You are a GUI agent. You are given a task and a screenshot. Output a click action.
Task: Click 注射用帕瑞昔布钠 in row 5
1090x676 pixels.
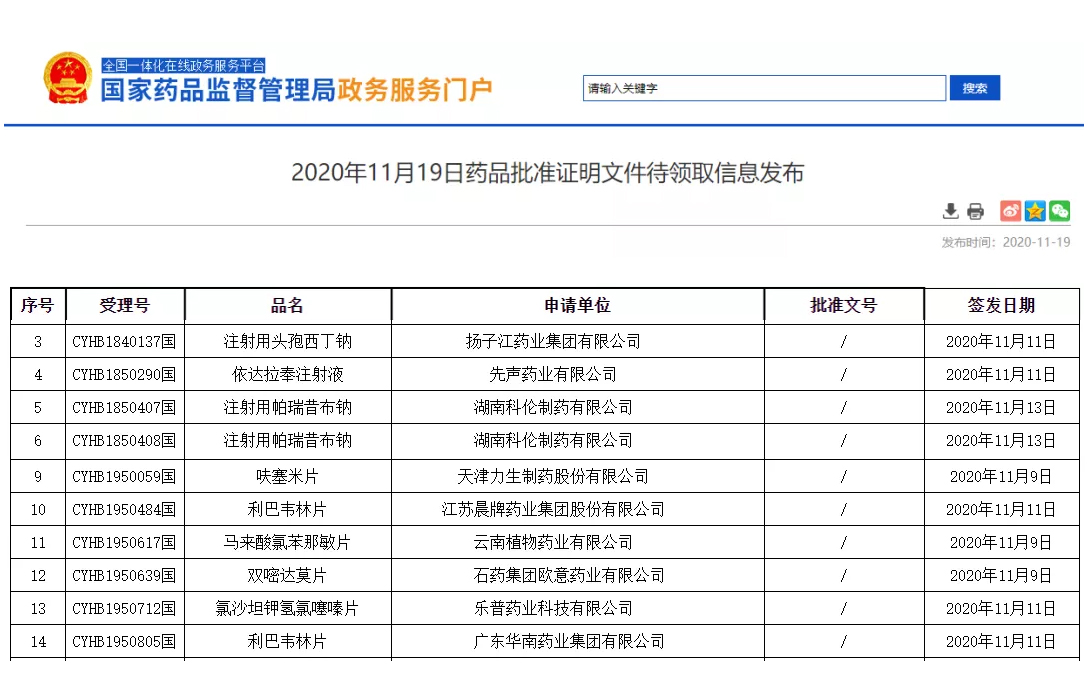[x=287, y=408]
